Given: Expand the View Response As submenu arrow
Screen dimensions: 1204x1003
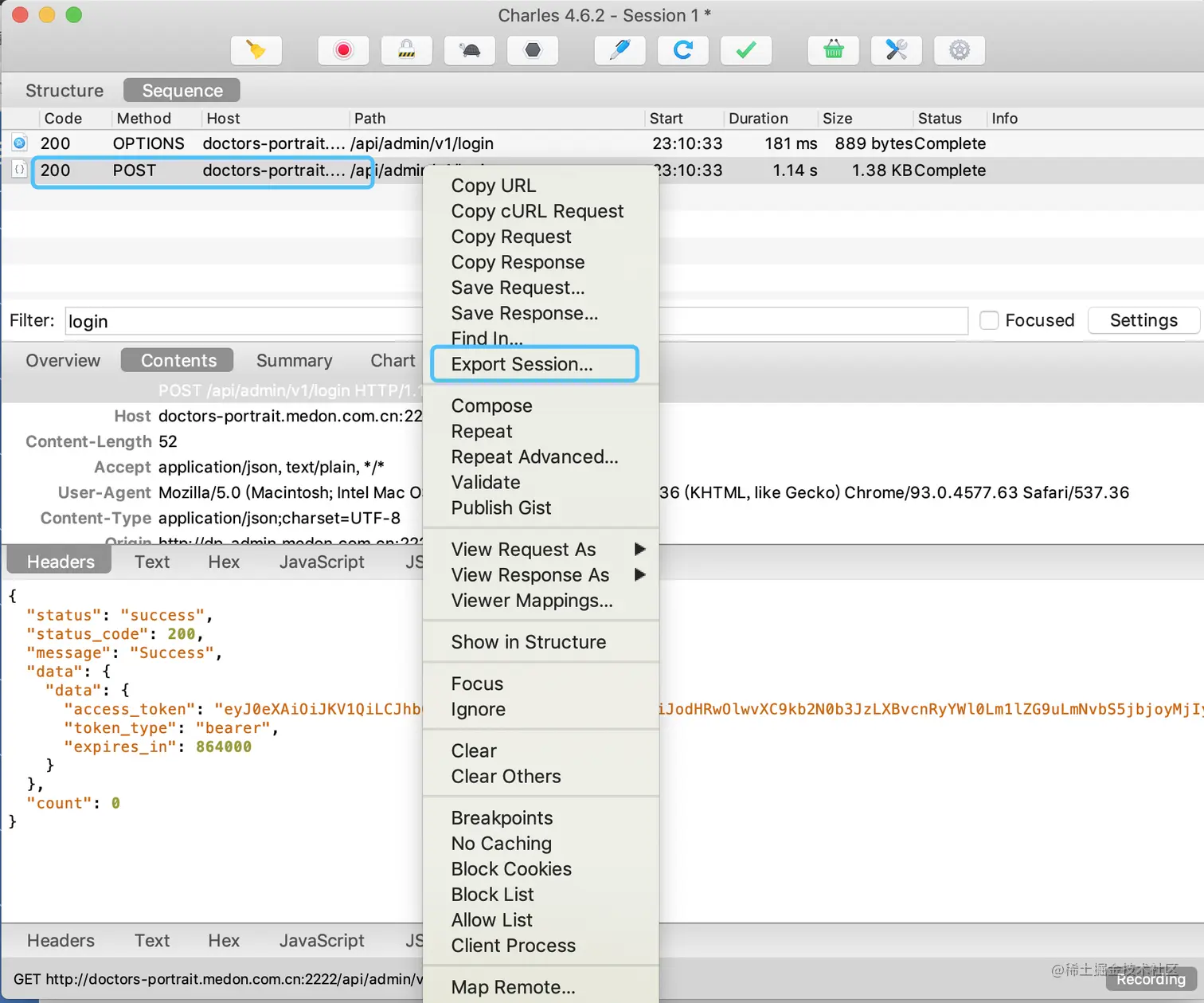Looking at the screenshot, I should [639, 574].
